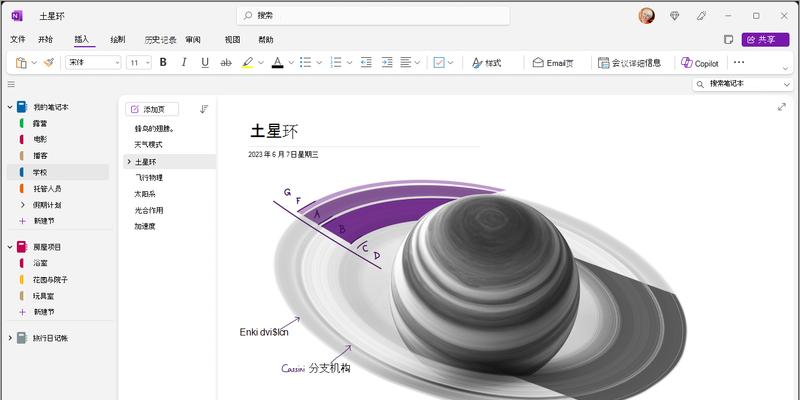The image size is (800, 400).
Task: Switch to the 历史记录 tab
Action: (160, 39)
